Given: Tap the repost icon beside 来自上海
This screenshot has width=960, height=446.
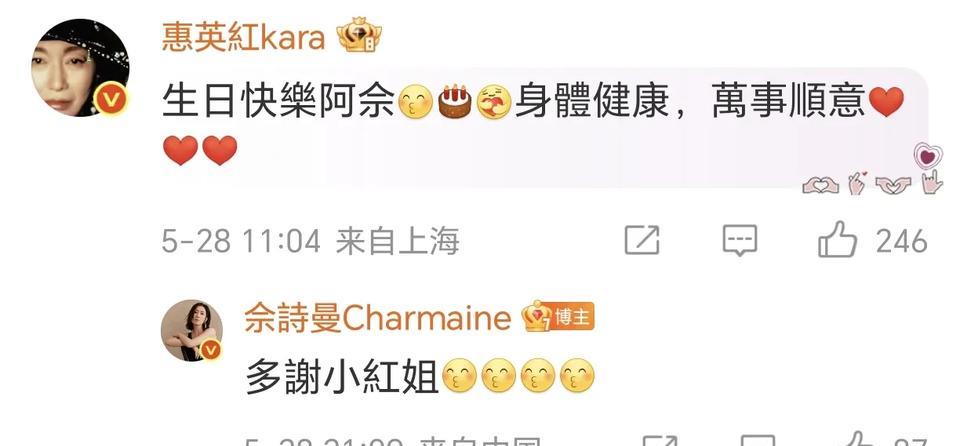Looking at the screenshot, I should pos(642,240).
